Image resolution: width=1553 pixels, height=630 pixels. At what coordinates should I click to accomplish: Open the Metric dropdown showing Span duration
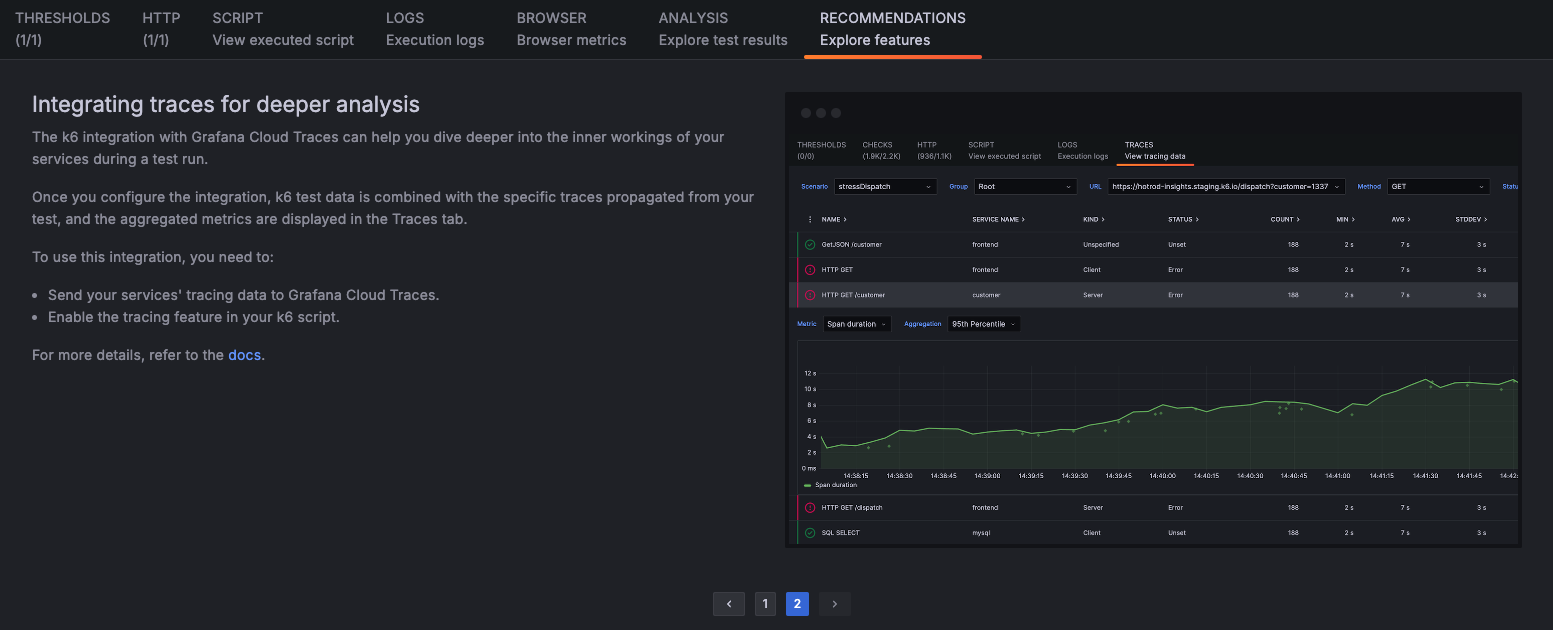856,323
